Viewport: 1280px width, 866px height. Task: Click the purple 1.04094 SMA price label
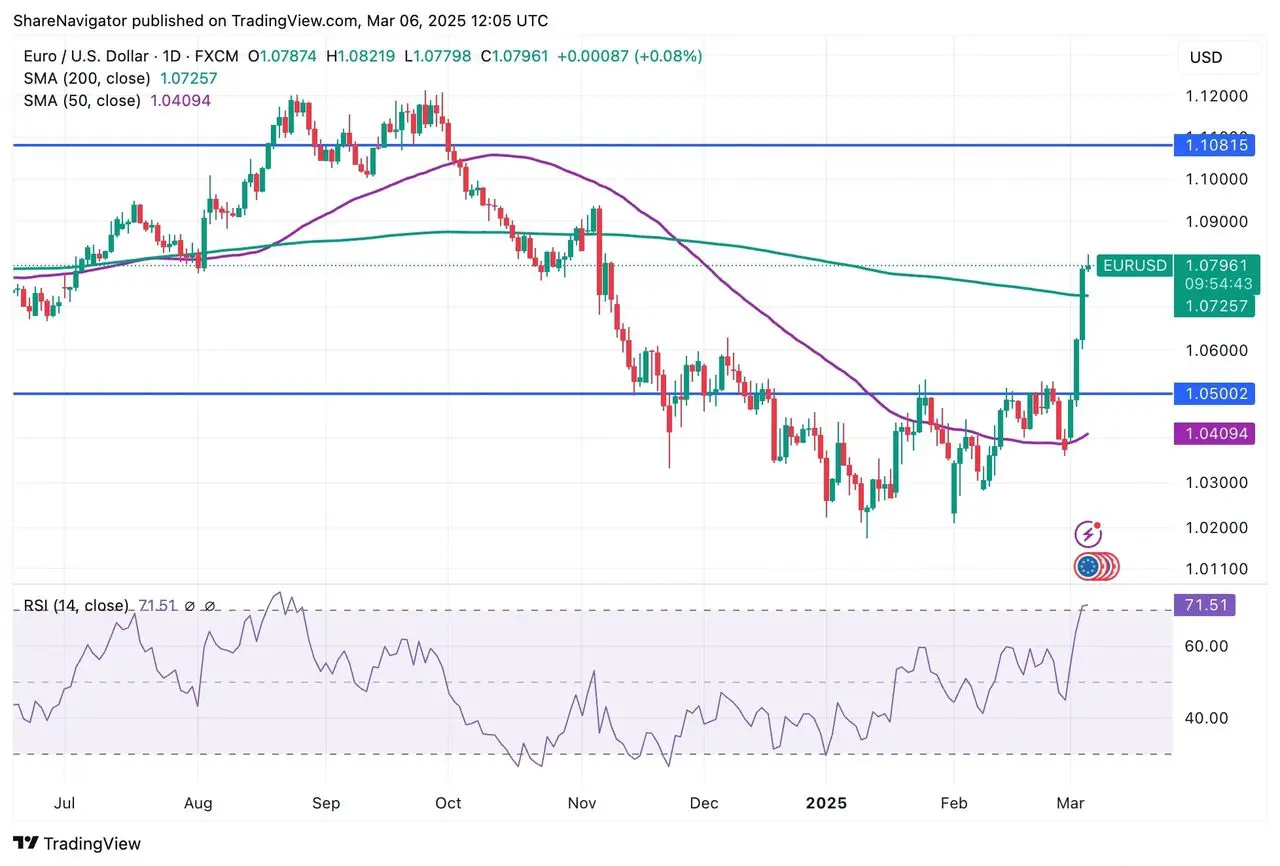point(1214,433)
